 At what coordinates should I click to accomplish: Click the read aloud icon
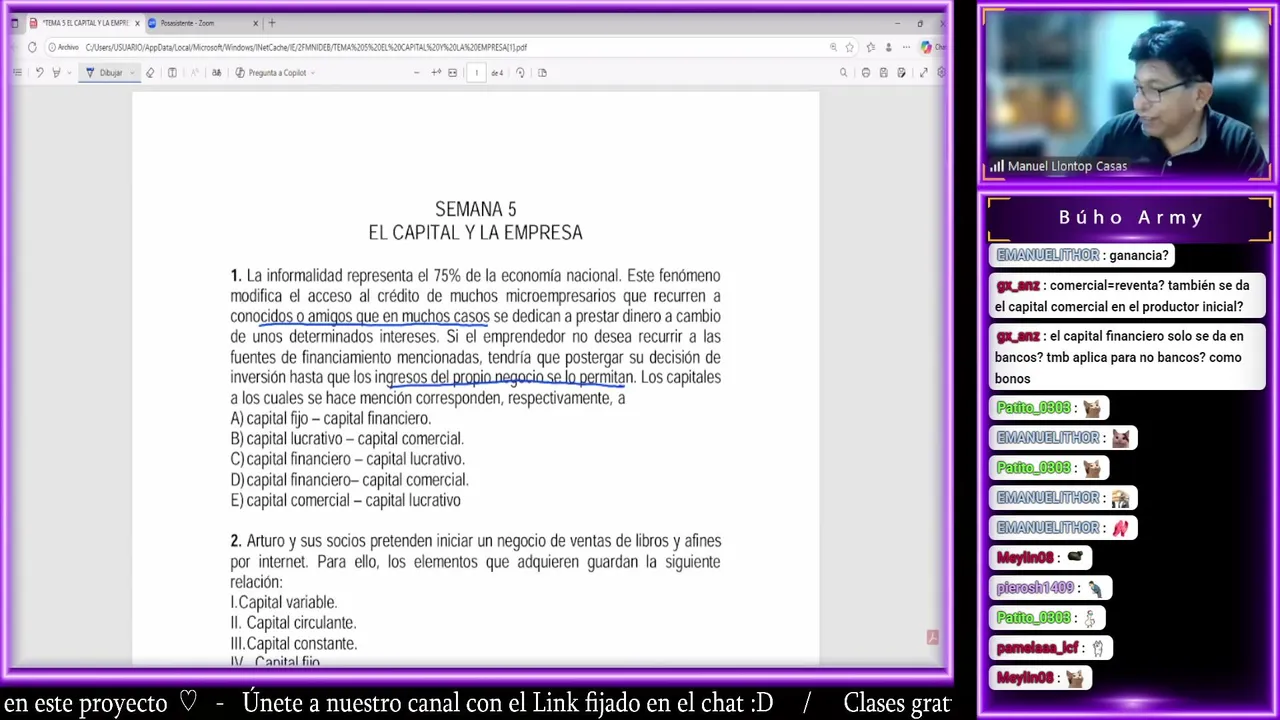point(194,72)
